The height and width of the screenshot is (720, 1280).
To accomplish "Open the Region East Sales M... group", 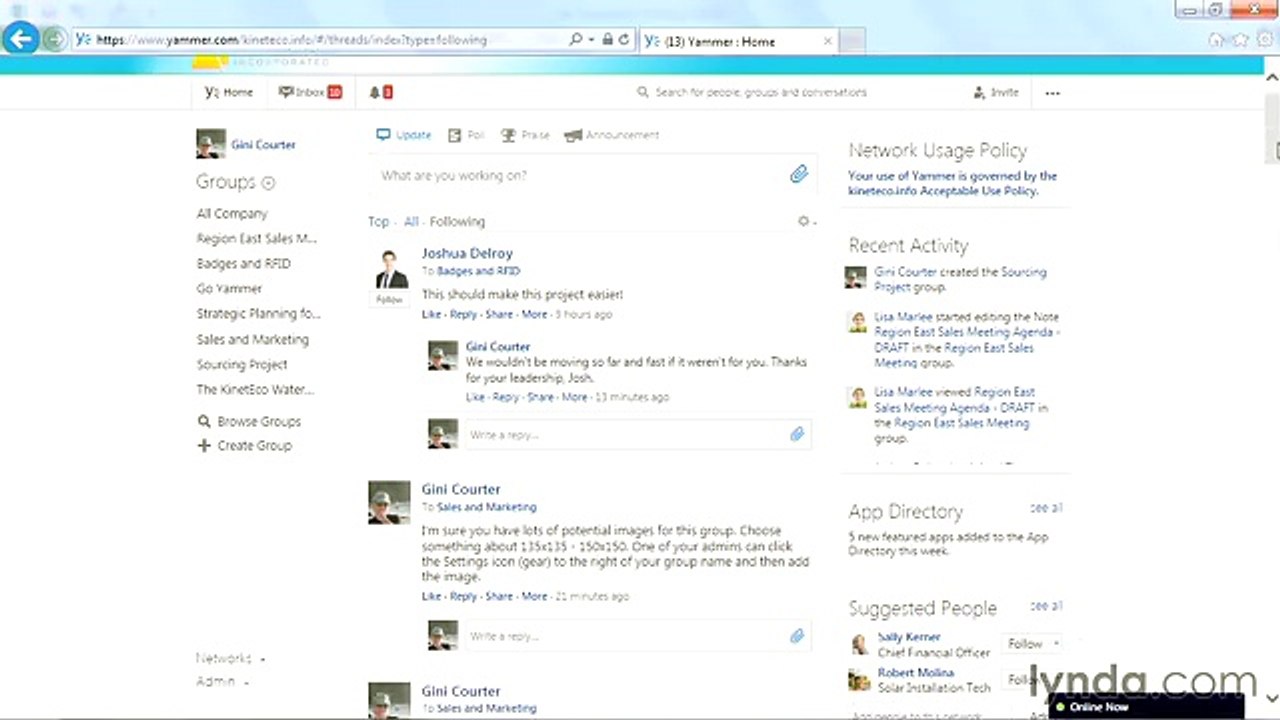I will pyautogui.click(x=256, y=239).
